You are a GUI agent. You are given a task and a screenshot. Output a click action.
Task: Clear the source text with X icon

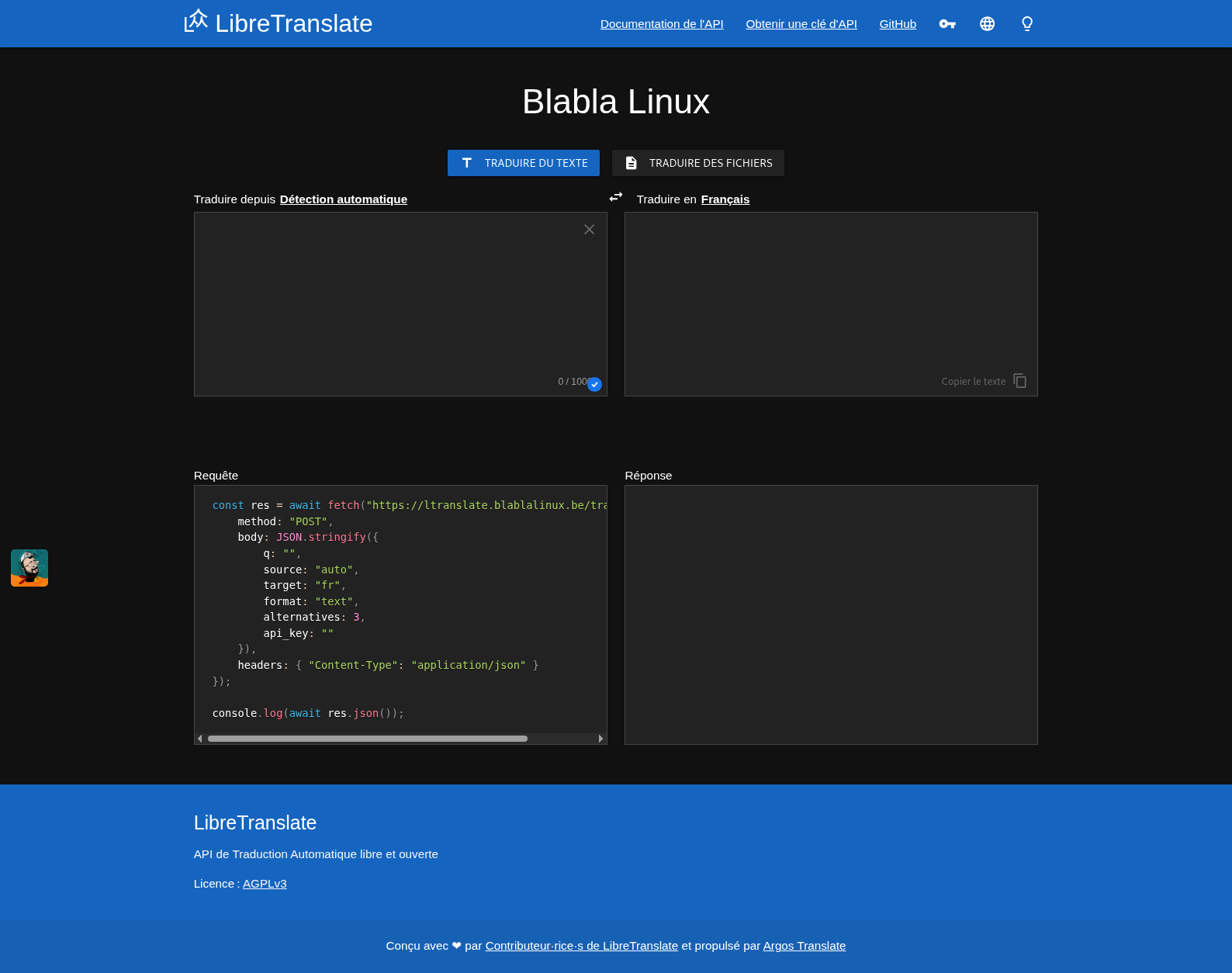[590, 230]
